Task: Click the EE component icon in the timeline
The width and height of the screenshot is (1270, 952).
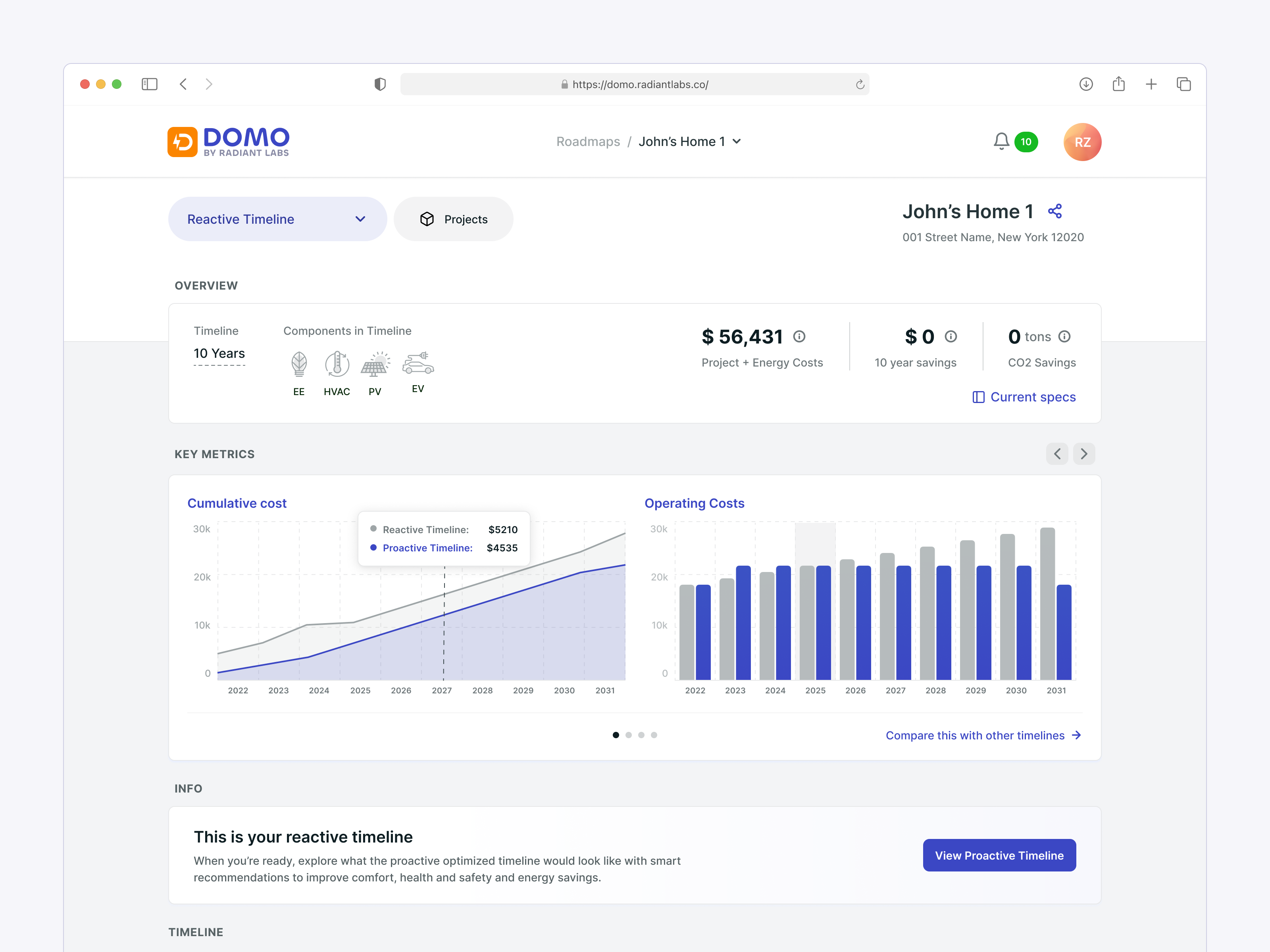Action: pyautogui.click(x=298, y=365)
